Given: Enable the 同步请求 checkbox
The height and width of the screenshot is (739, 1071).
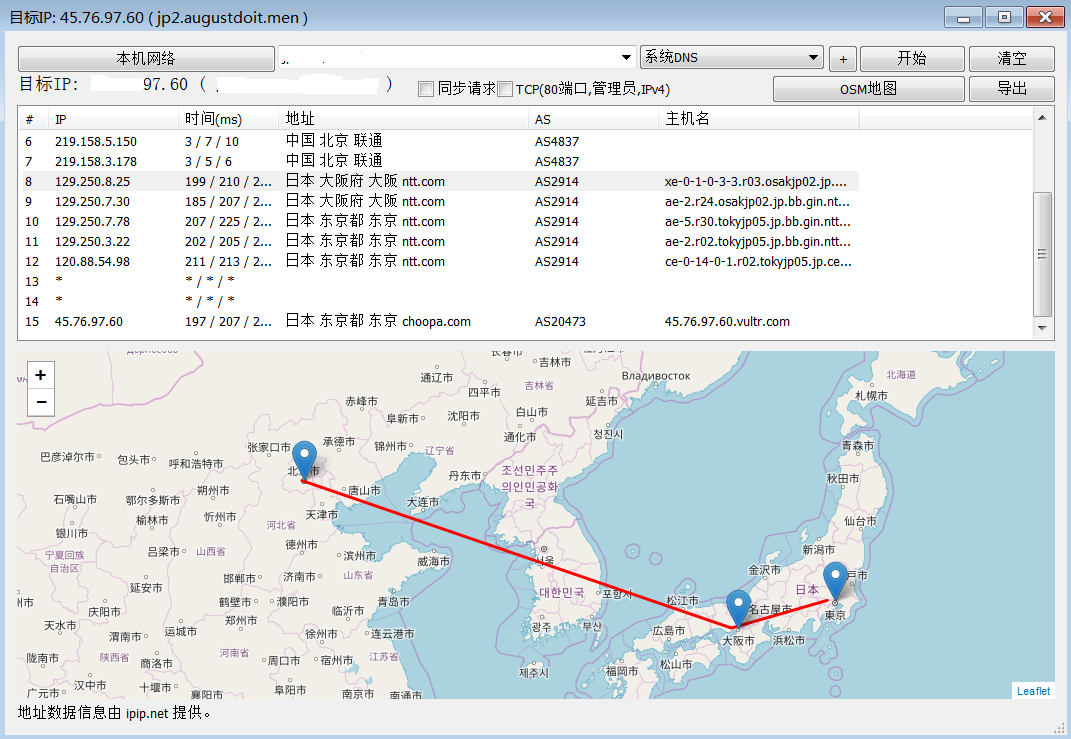Looking at the screenshot, I should [x=426, y=89].
